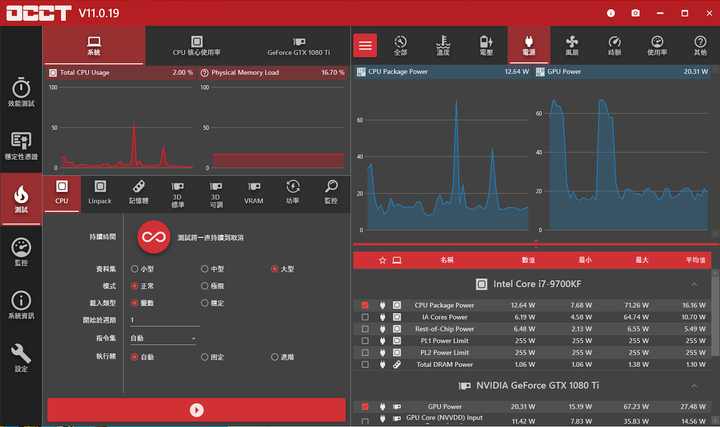Click the 最小 column header

[585, 260]
